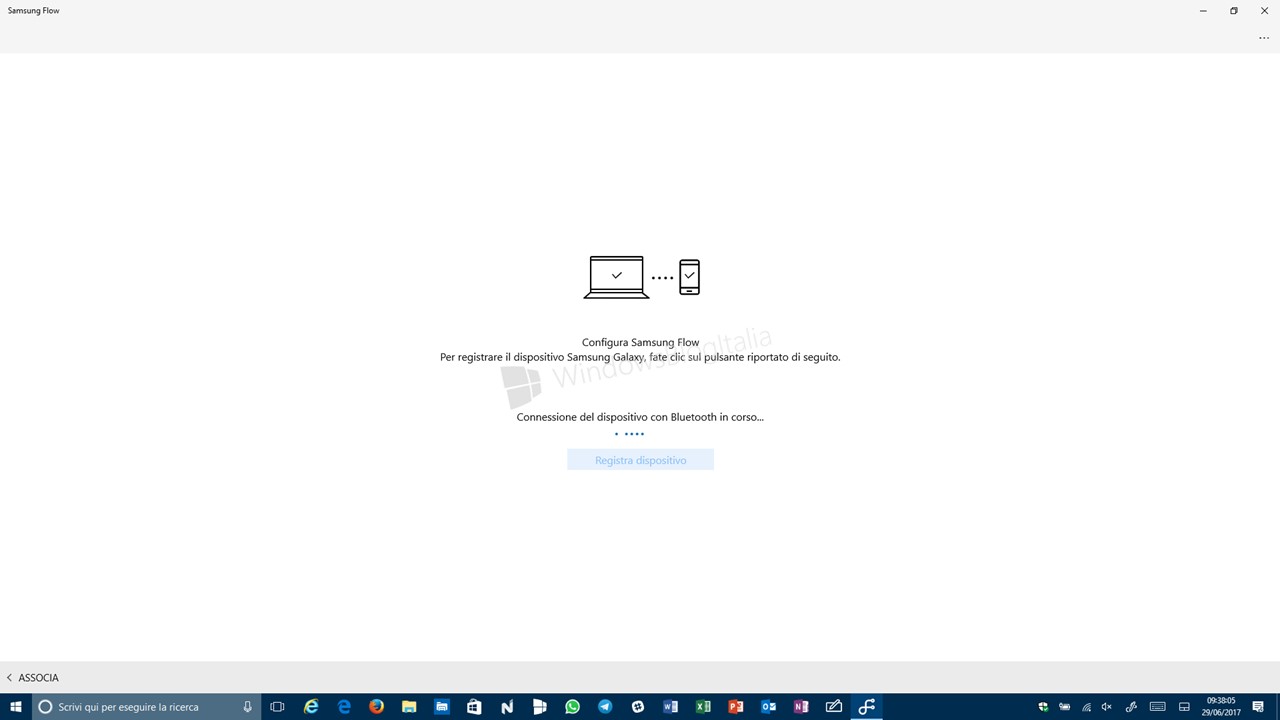The image size is (1280, 720).
Task: Click the Samsung Flow taskbar icon
Action: tap(867, 706)
